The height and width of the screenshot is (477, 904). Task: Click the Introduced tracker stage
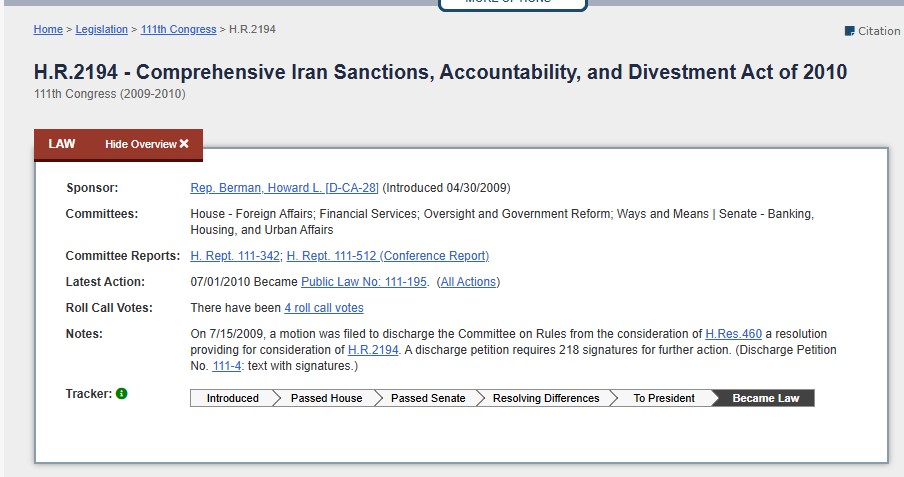232,398
